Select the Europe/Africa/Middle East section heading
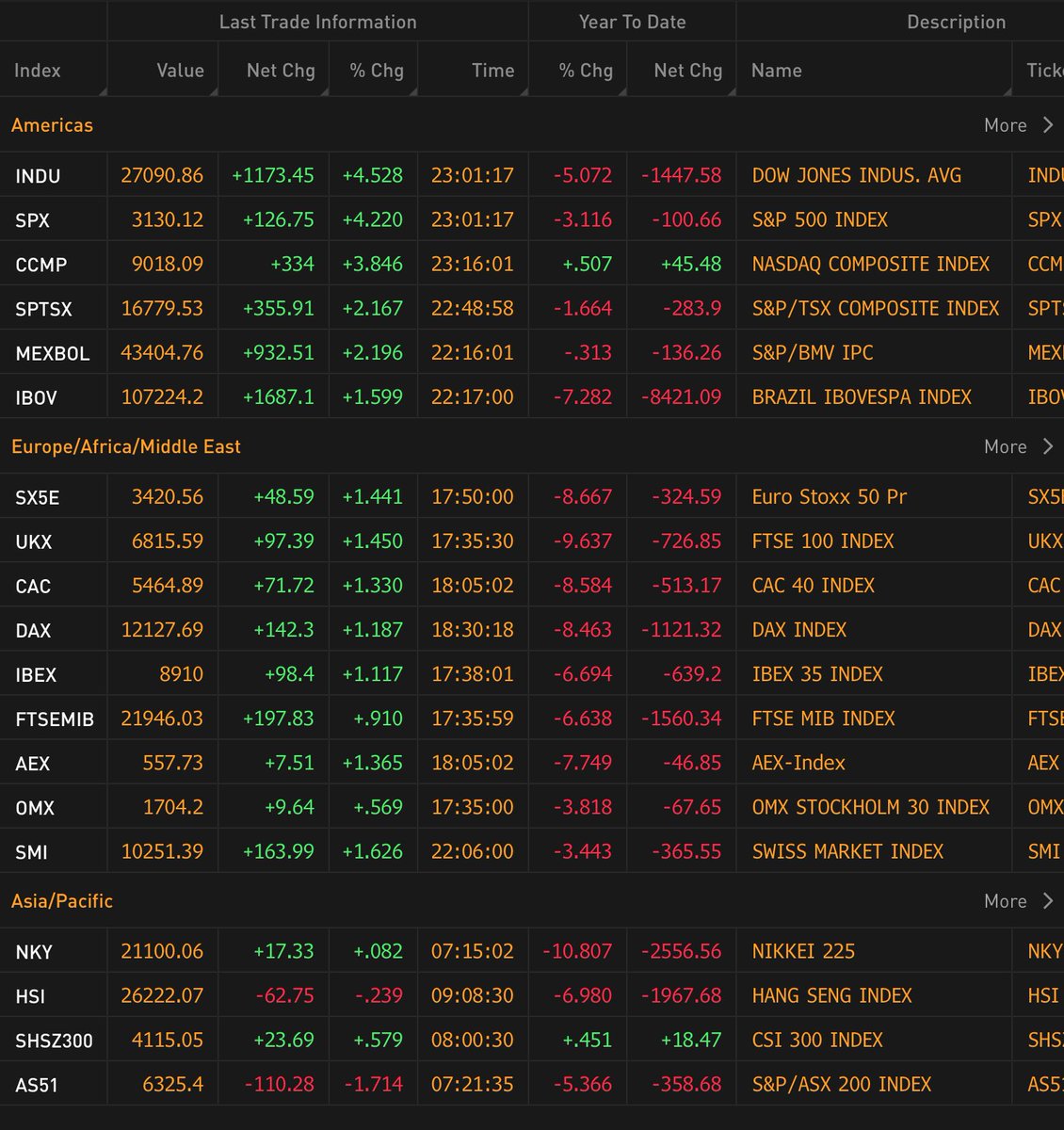1064x1130 pixels. pyautogui.click(x=126, y=447)
